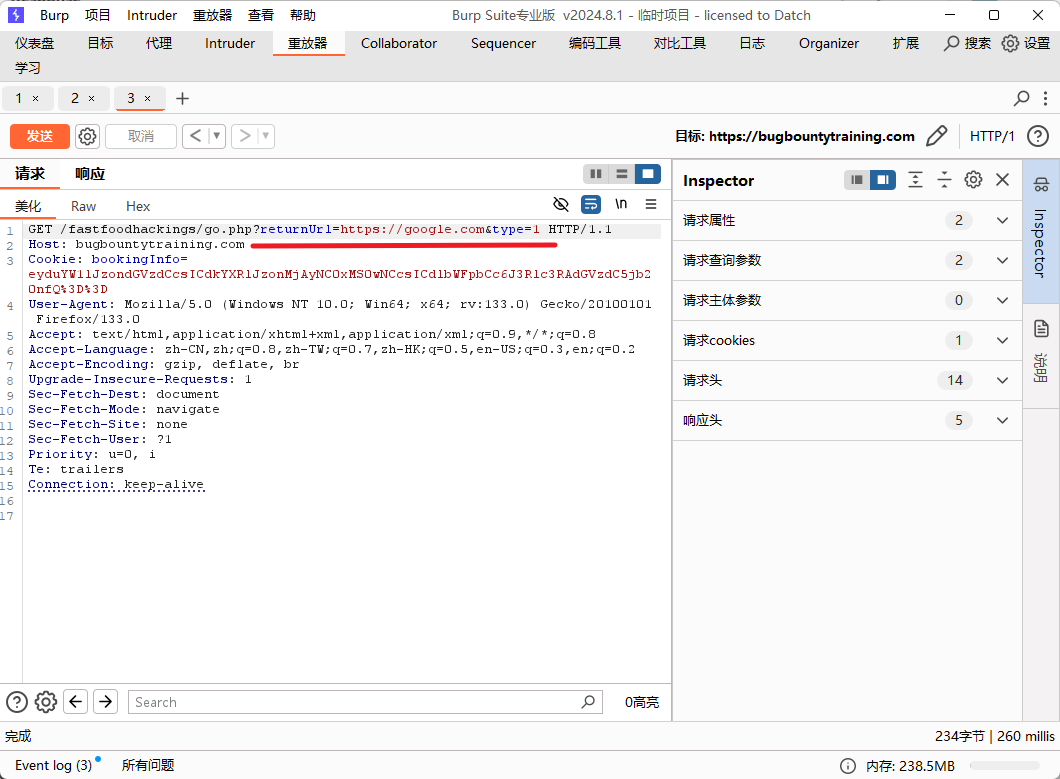This screenshot has width=1060, height=779.
Task: Click memory info icon in status bar
Action: click(848, 765)
